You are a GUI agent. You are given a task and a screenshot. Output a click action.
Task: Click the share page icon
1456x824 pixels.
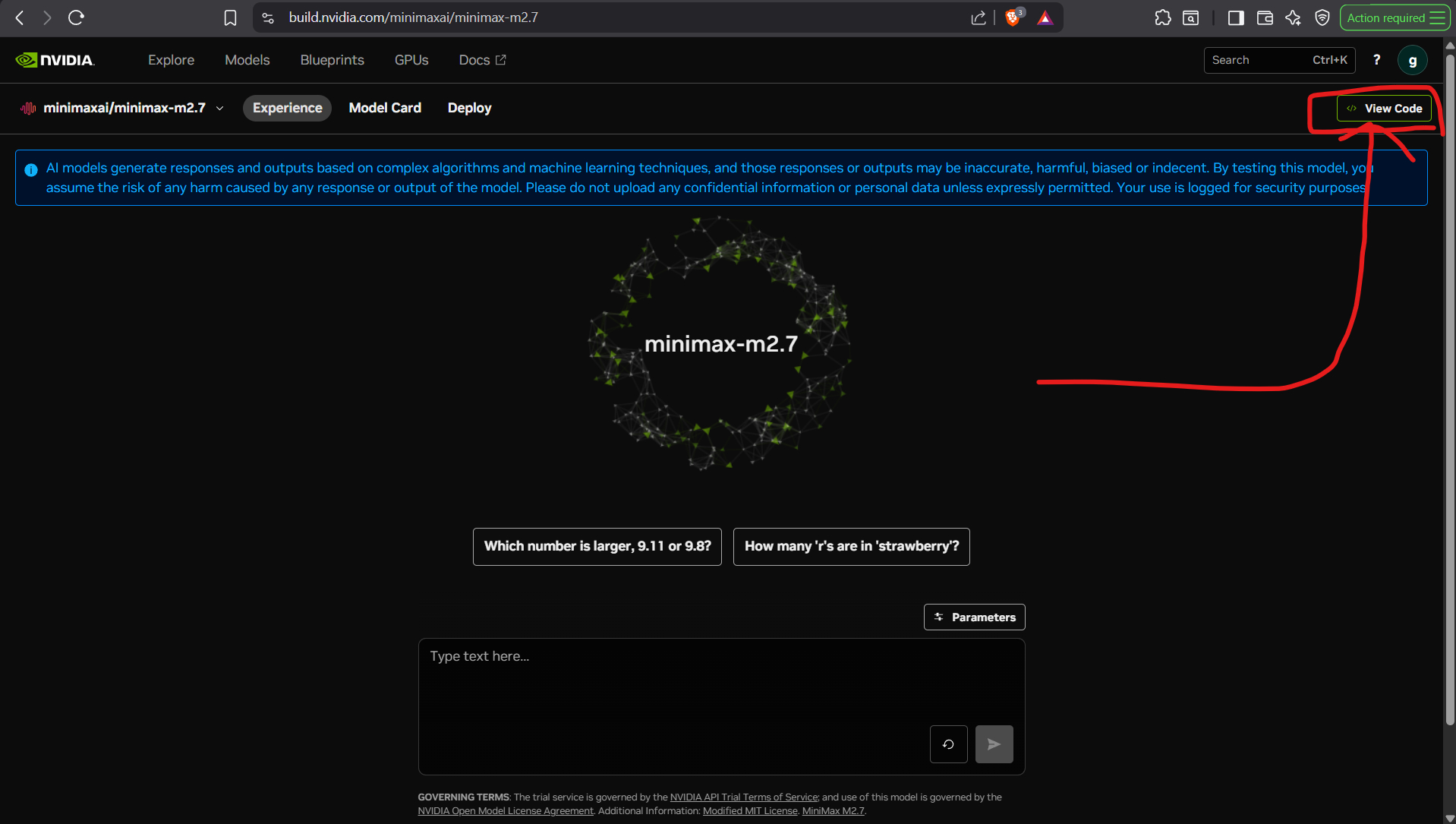tap(979, 17)
